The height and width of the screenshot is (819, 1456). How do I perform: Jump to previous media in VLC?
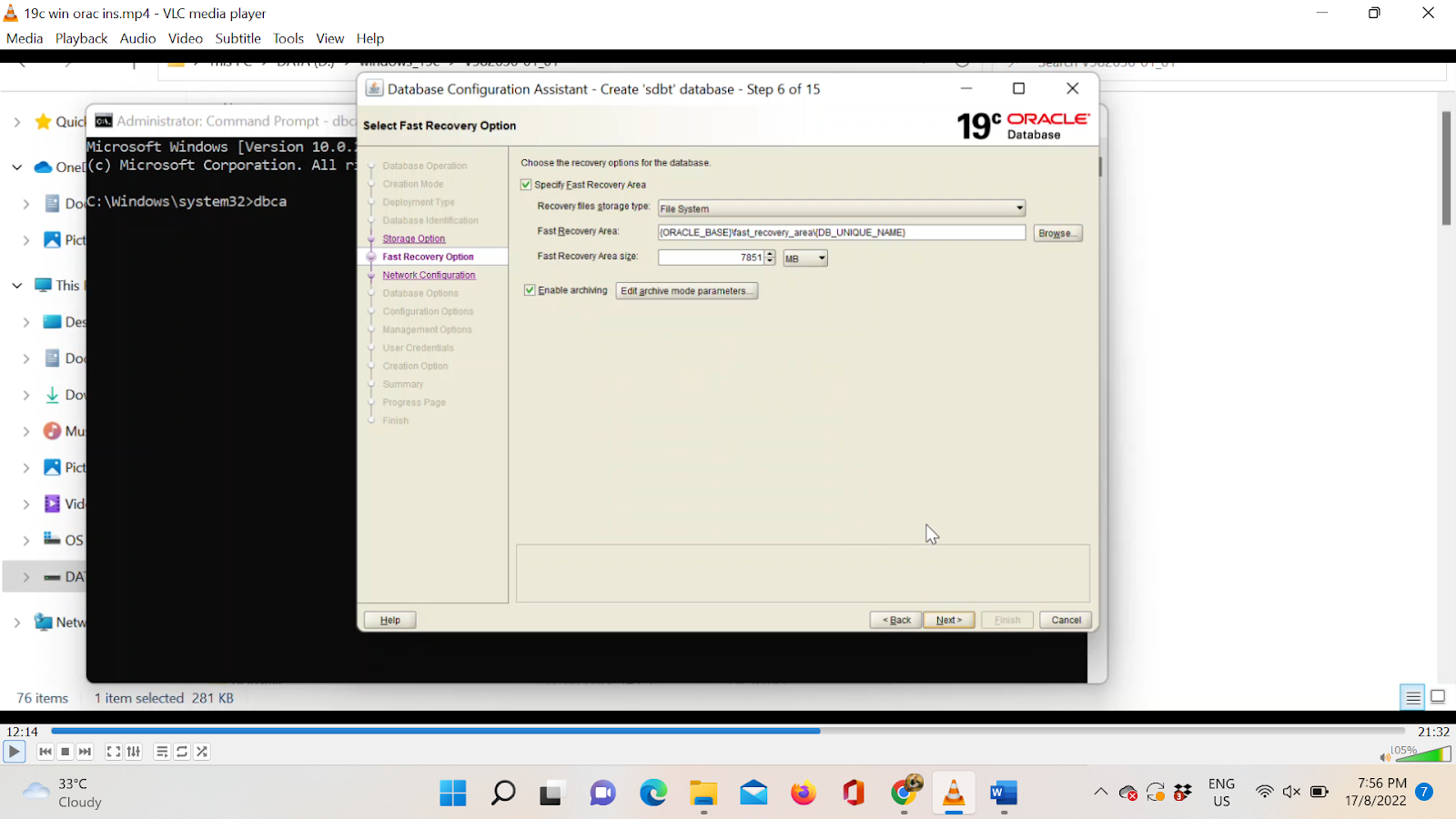click(45, 752)
